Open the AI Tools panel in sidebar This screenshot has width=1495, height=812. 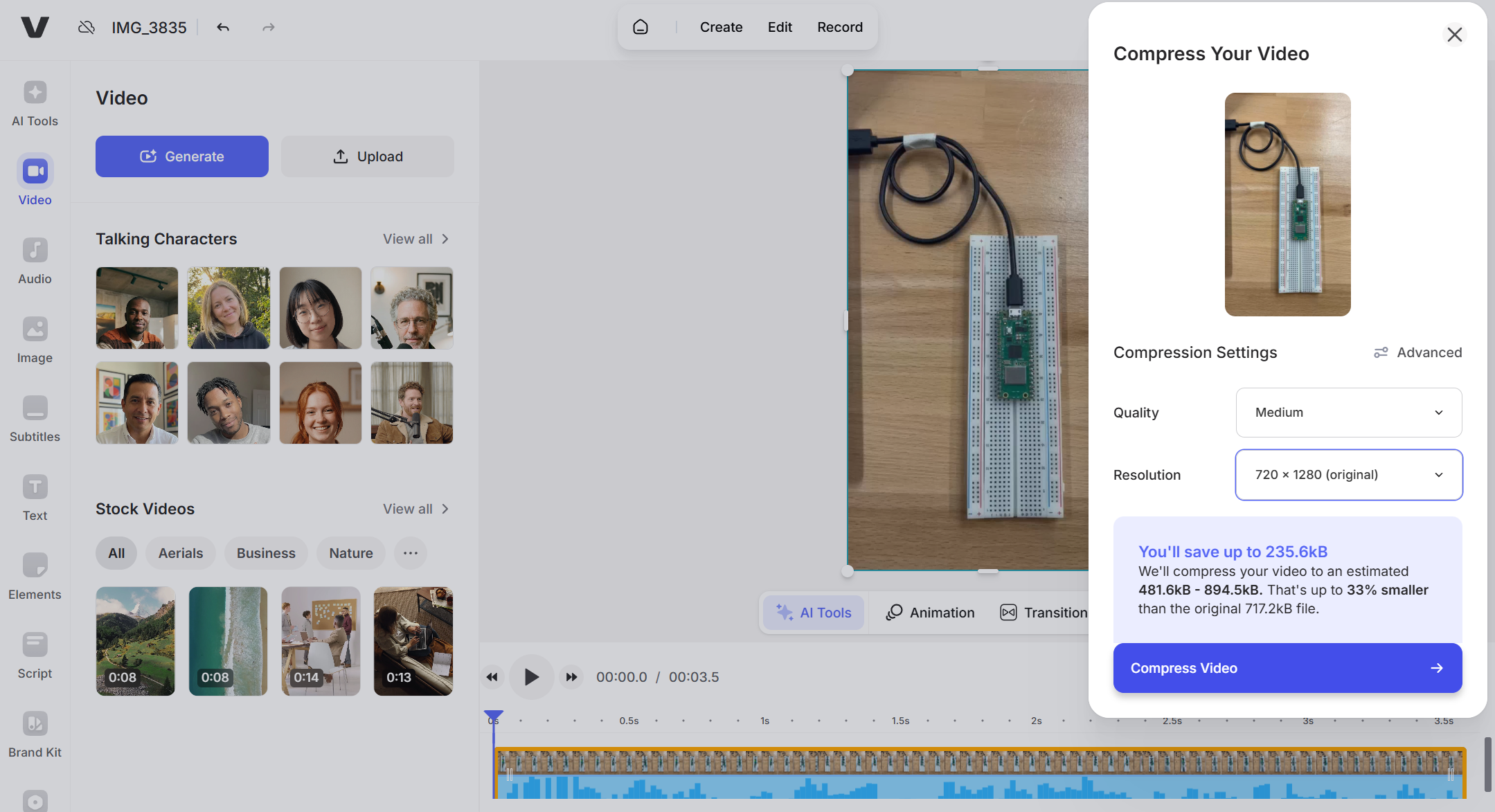click(35, 102)
